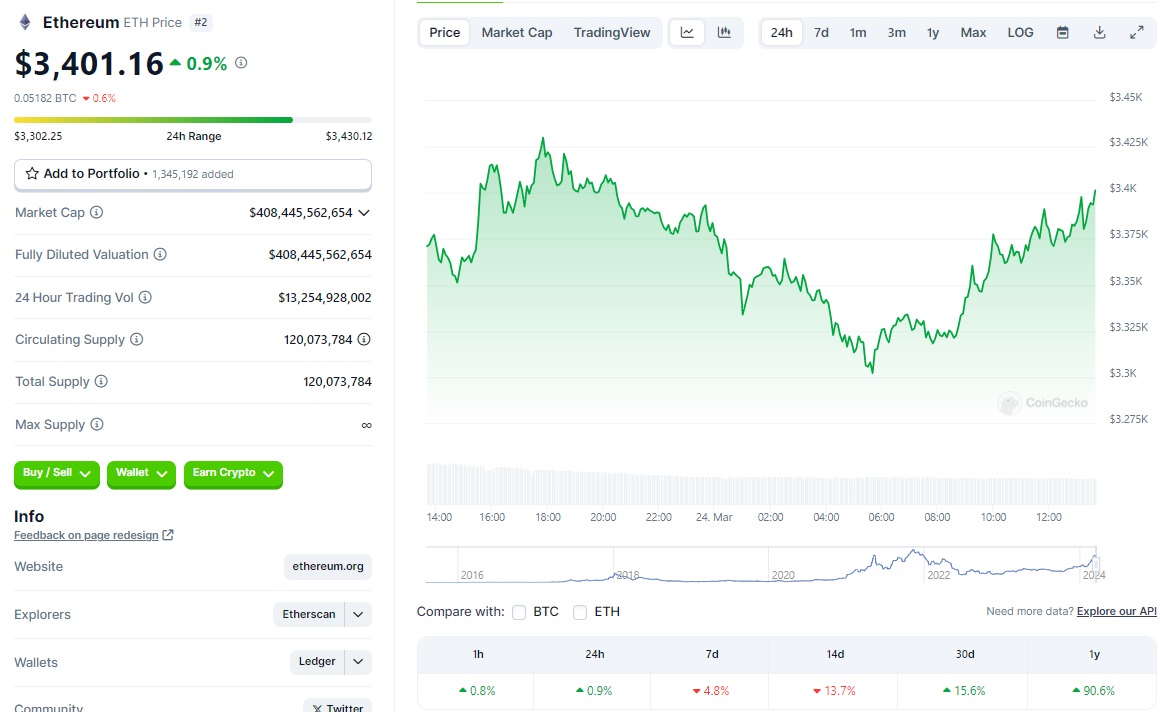
Task: Show Fully Diluted Valuation info icon
Action: (160, 255)
